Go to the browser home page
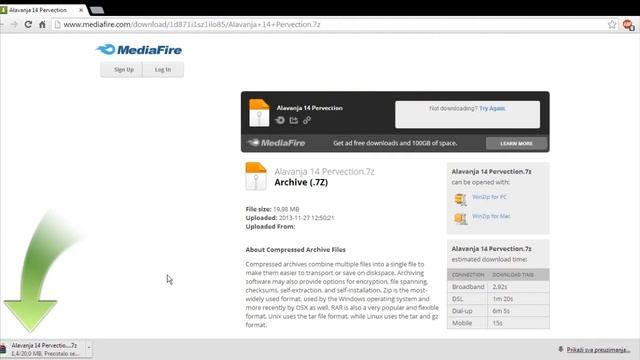 [x=42, y=24]
